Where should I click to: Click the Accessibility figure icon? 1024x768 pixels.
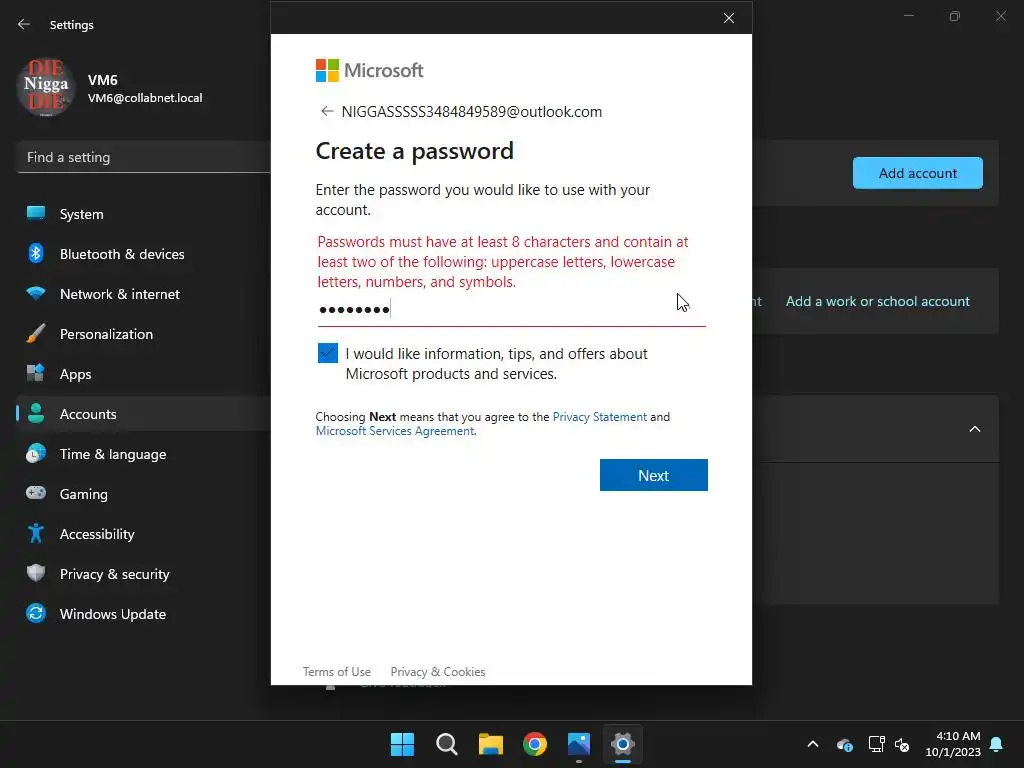pos(36,534)
